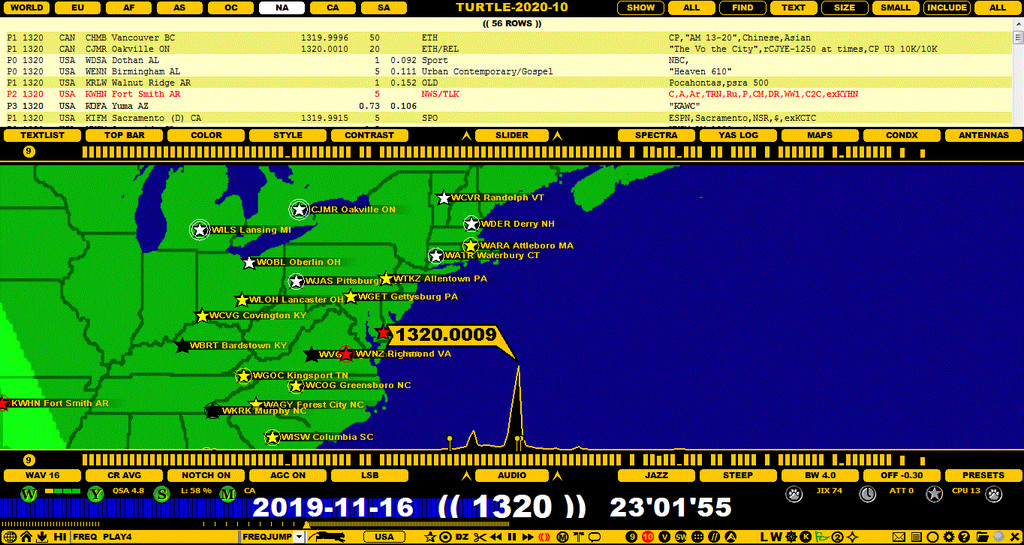The width and height of the screenshot is (1024, 545).
Task: Switch to the SA region tab
Action: [384, 8]
